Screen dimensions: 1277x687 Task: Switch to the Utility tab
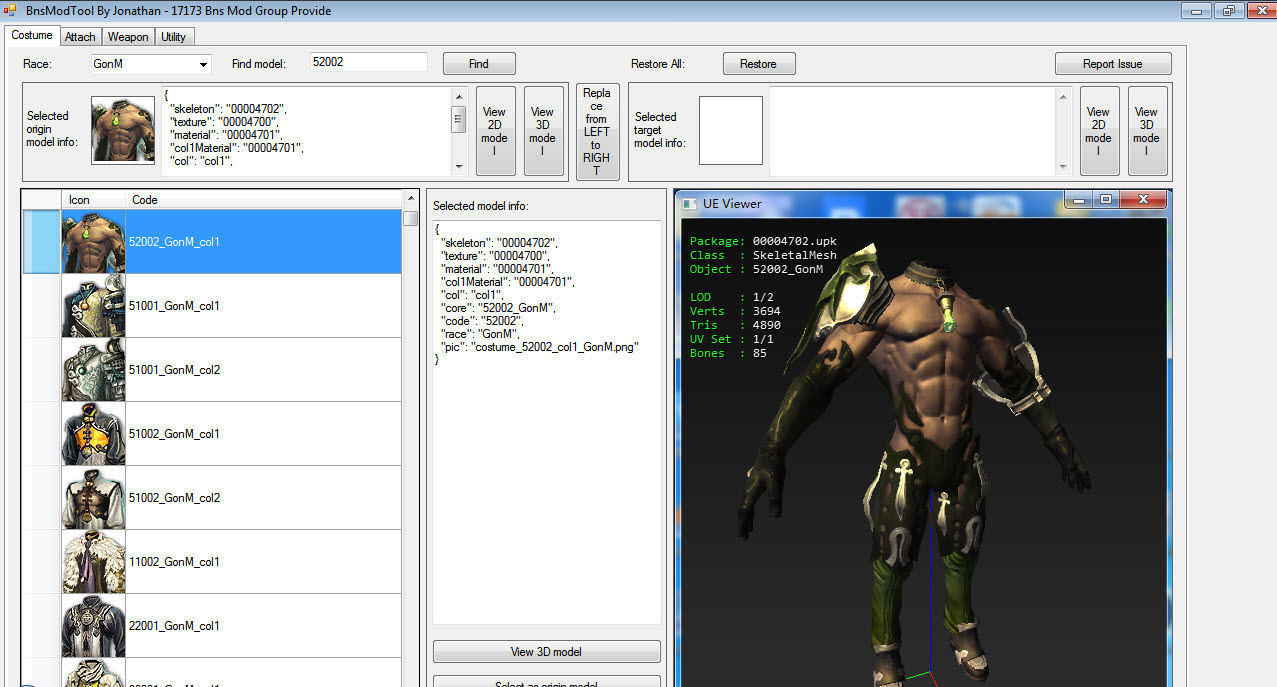point(174,37)
